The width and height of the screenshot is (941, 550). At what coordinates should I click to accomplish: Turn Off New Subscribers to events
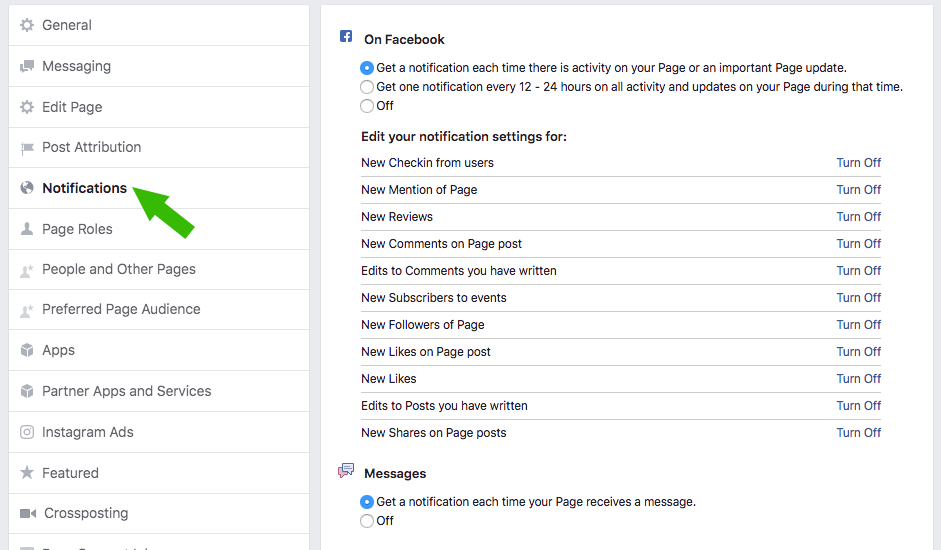coord(858,298)
